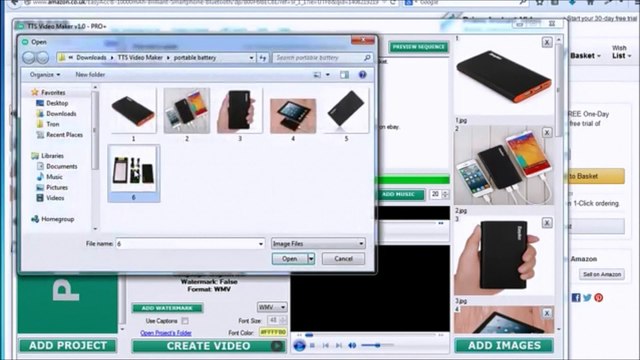Expand the File name history dropdown
Image resolution: width=640 pixels, height=360 pixels.
261,244
